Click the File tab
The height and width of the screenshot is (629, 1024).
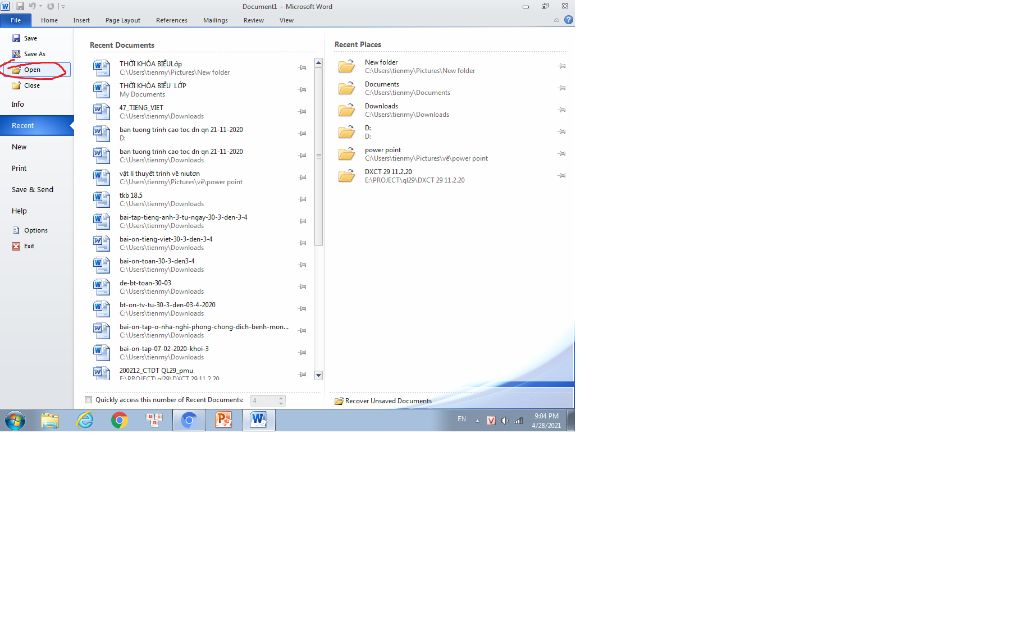(16, 20)
